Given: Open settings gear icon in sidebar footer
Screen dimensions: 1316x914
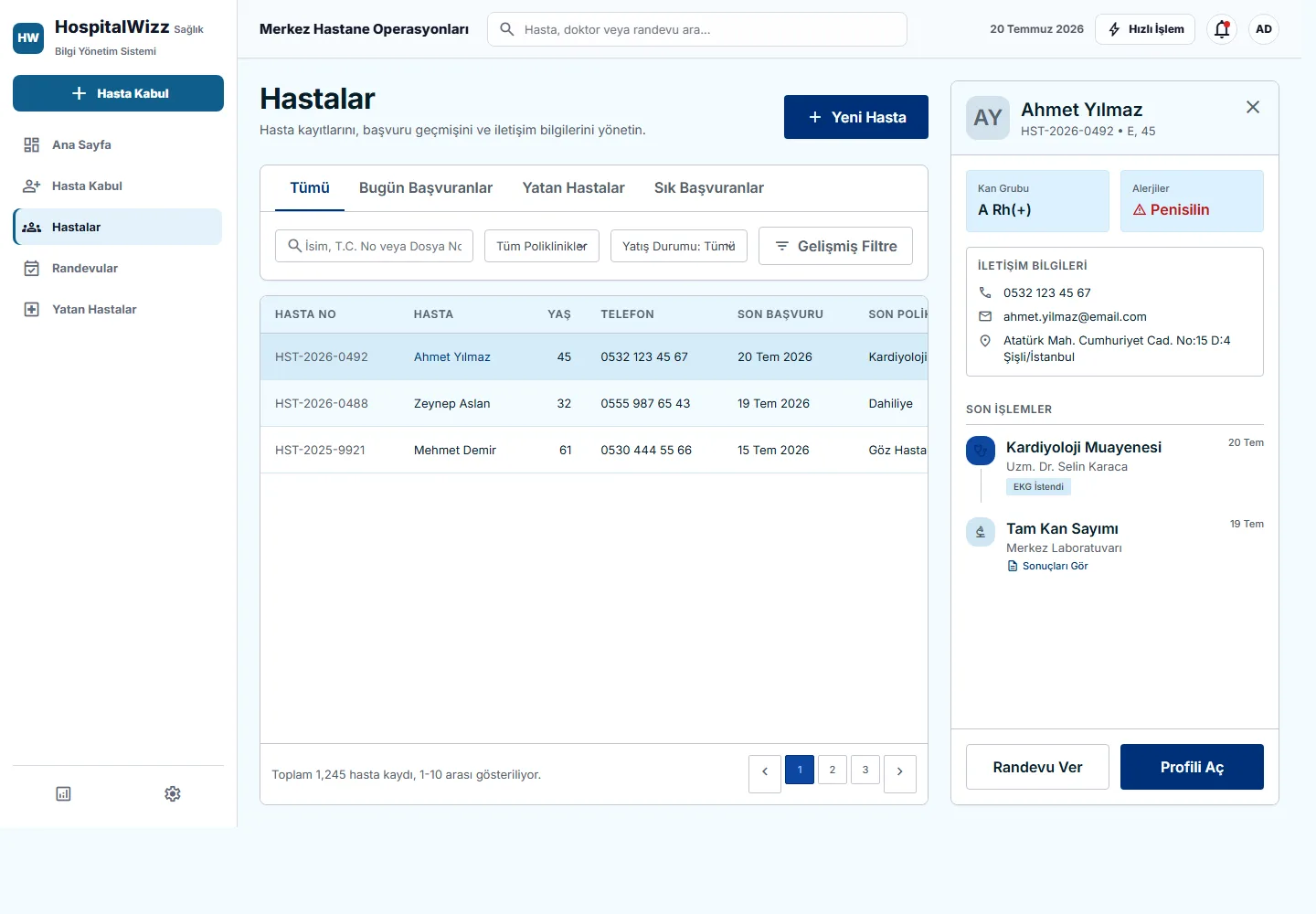Looking at the screenshot, I should coord(173,793).
